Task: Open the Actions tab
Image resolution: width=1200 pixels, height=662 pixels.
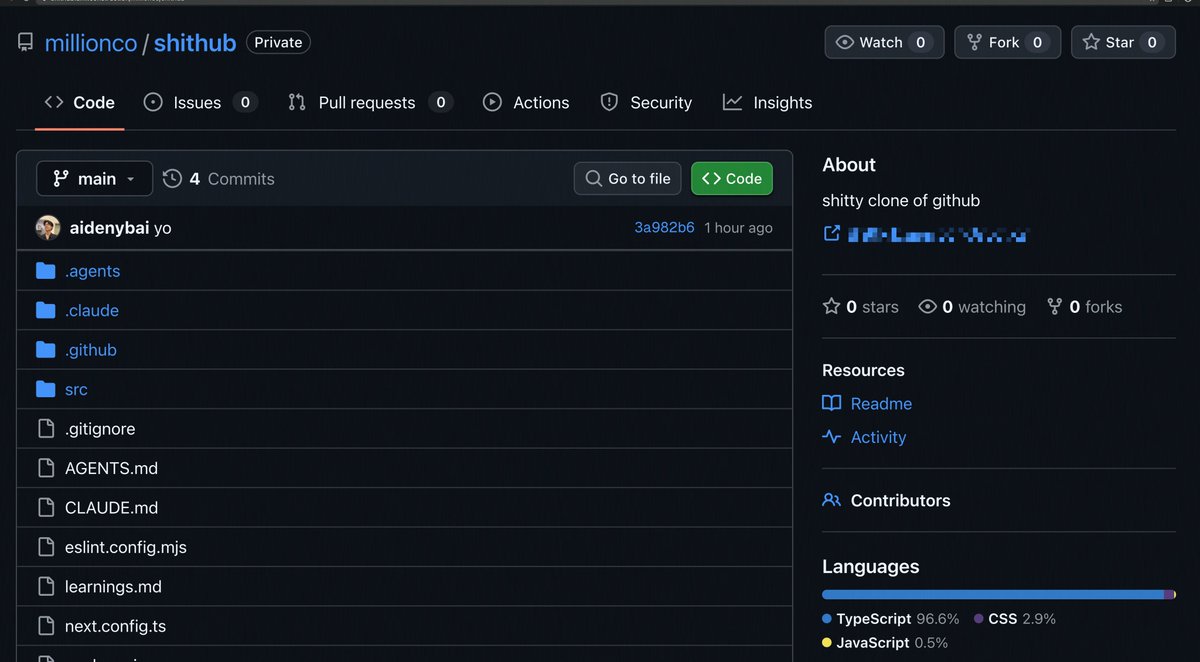Action: [x=526, y=102]
